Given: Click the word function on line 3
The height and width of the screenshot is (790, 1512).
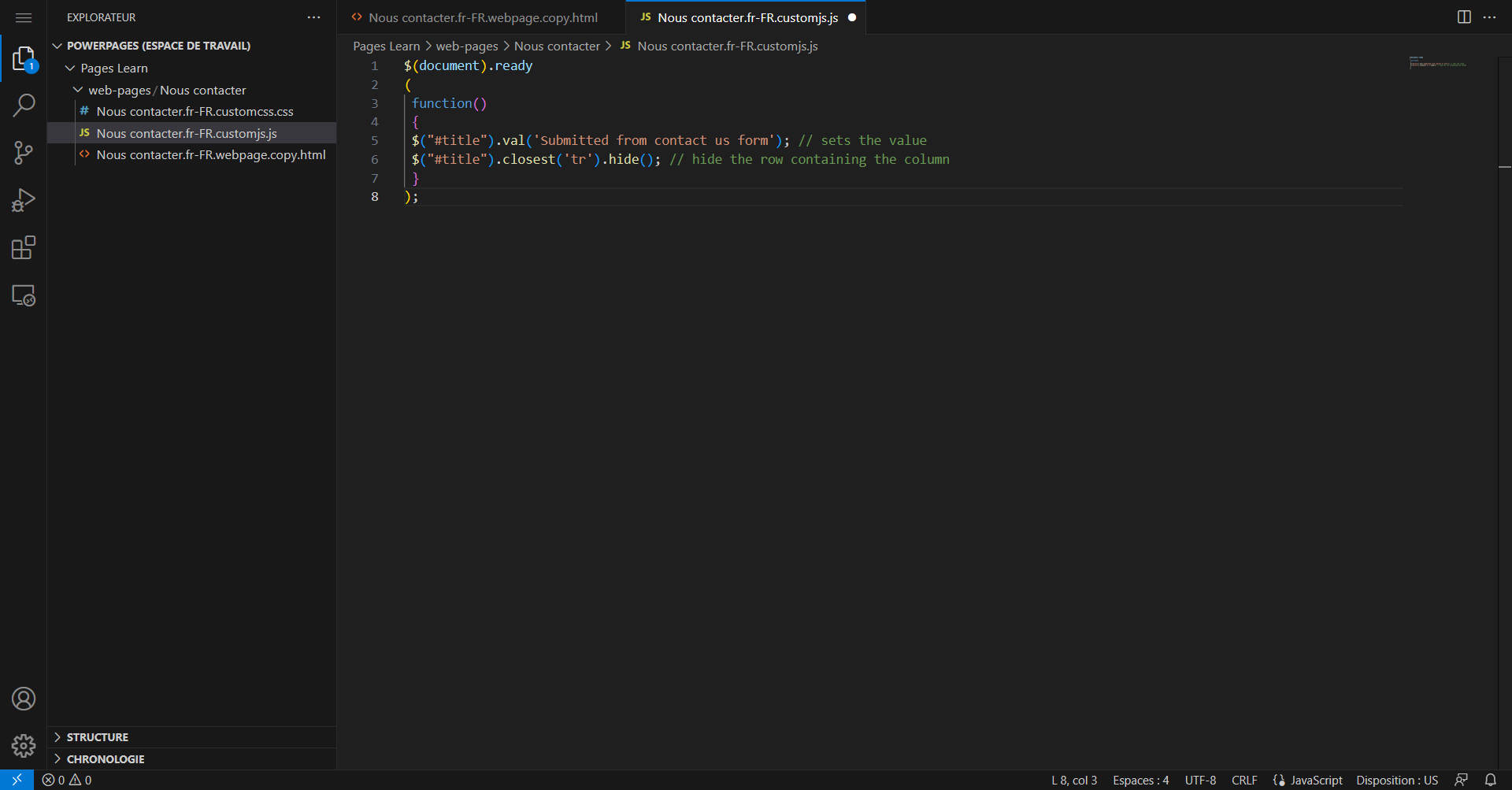Looking at the screenshot, I should pos(442,103).
